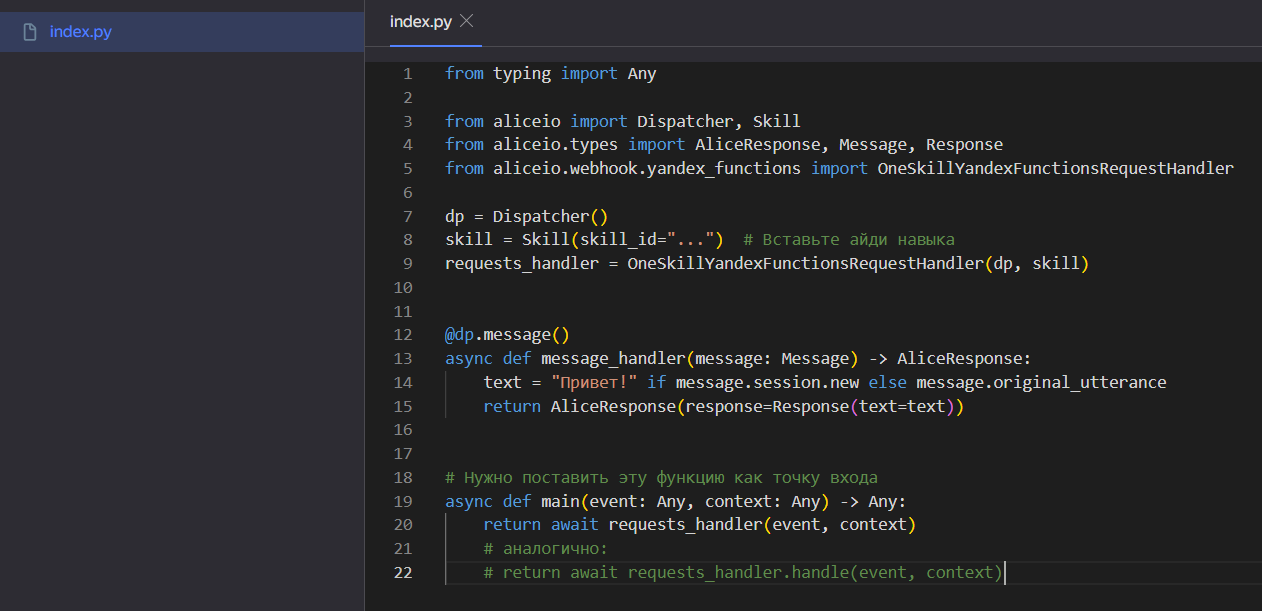Click the comment '# Вставьте айди навыка'
The height and width of the screenshot is (611, 1262).
[849, 240]
